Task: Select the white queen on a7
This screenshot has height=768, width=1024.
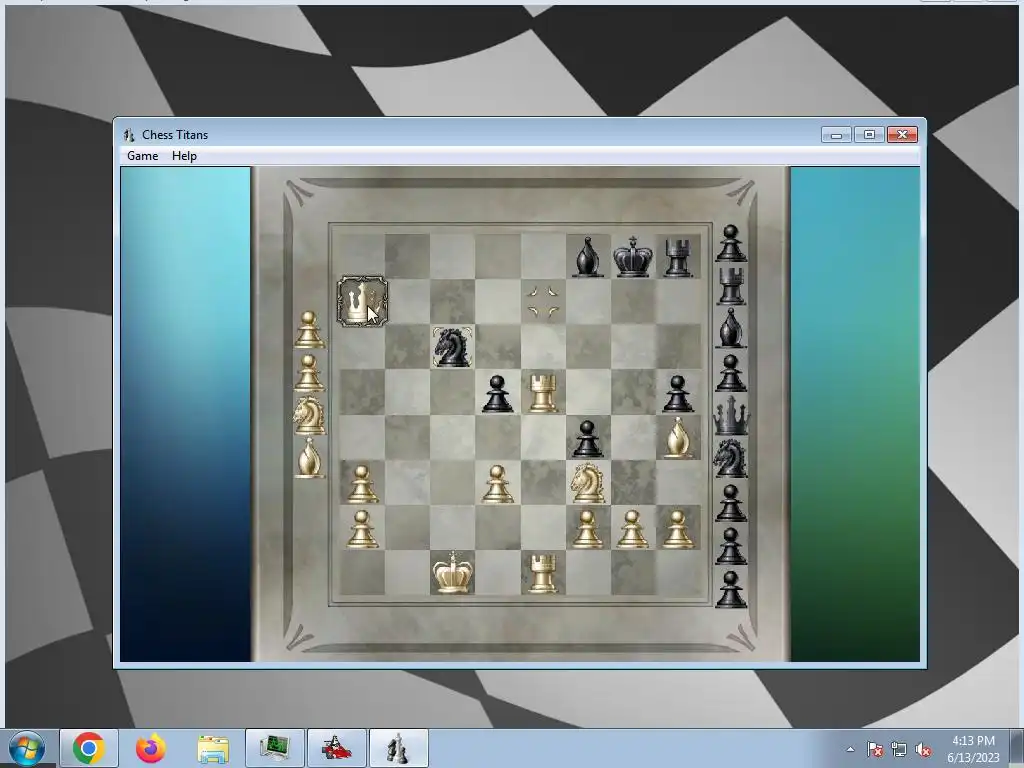Action: 362,301
